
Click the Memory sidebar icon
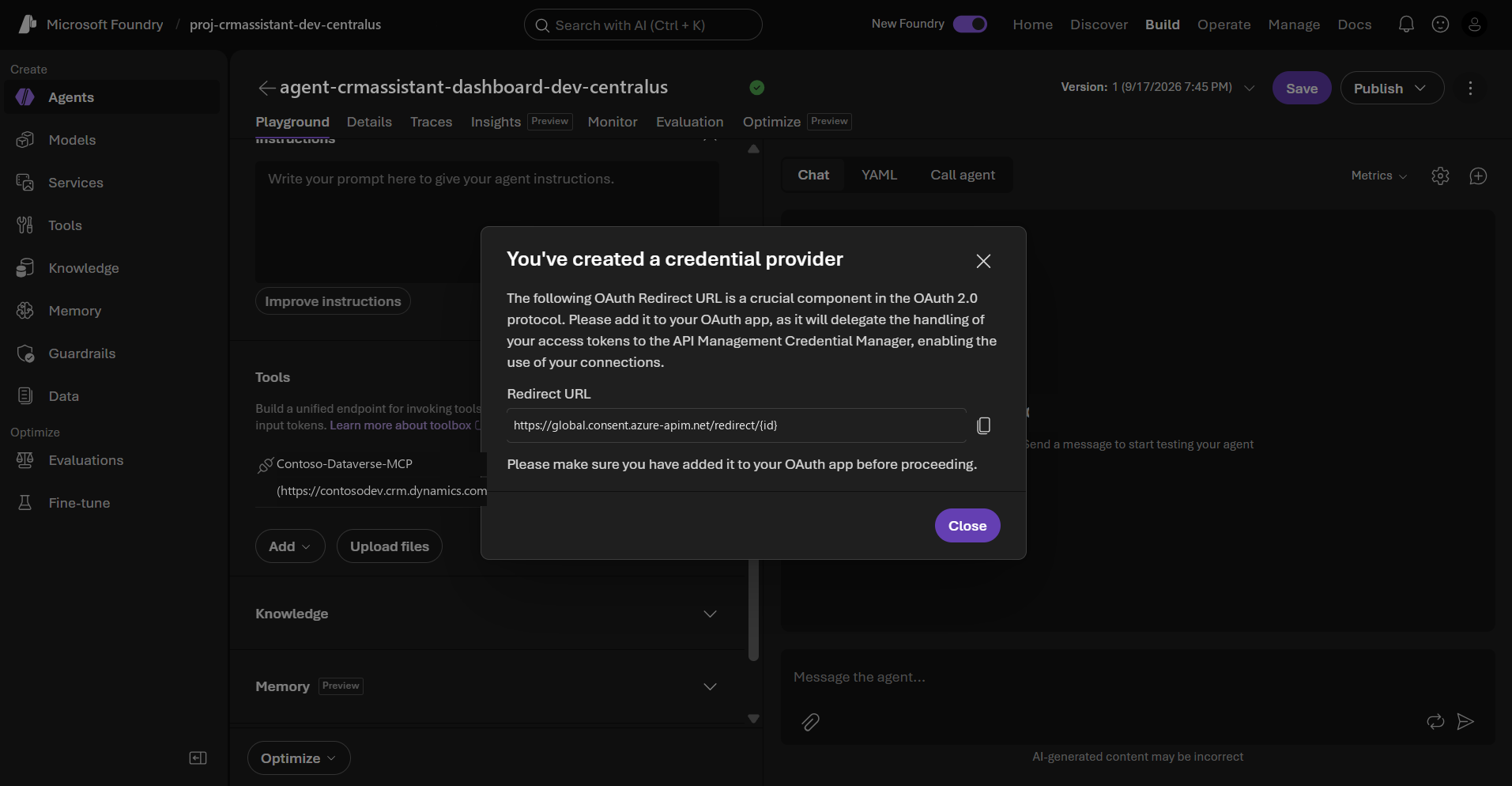pos(25,311)
